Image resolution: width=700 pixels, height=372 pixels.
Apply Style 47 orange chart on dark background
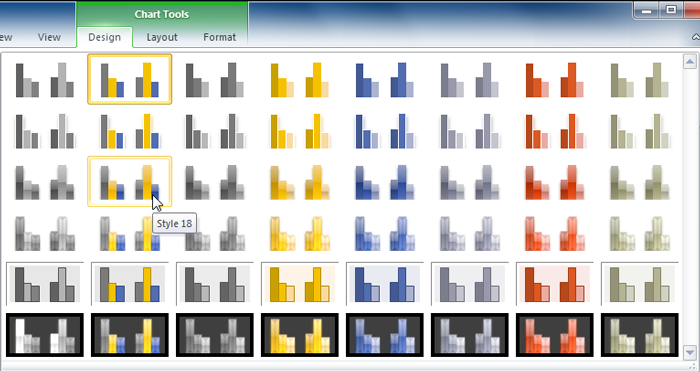tap(554, 335)
